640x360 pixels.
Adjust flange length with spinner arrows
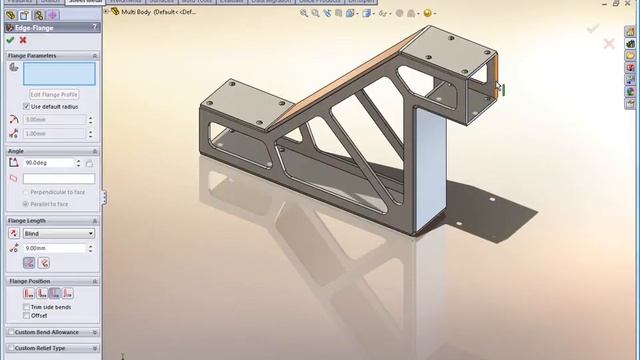[x=91, y=248]
